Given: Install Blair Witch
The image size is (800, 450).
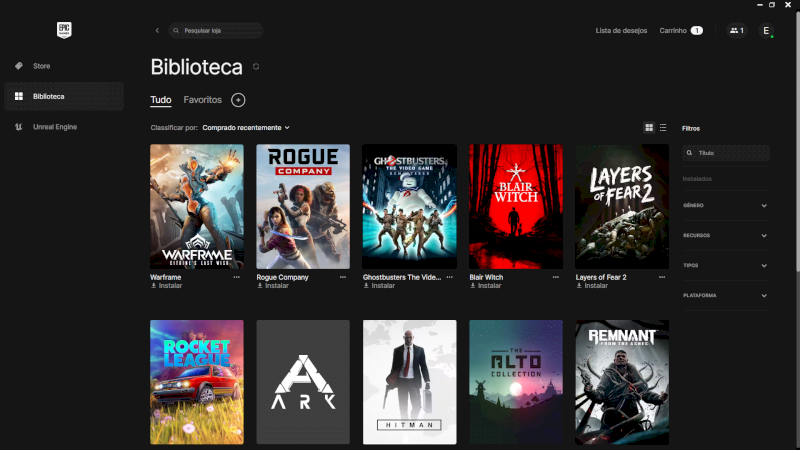Looking at the screenshot, I should pos(485,286).
